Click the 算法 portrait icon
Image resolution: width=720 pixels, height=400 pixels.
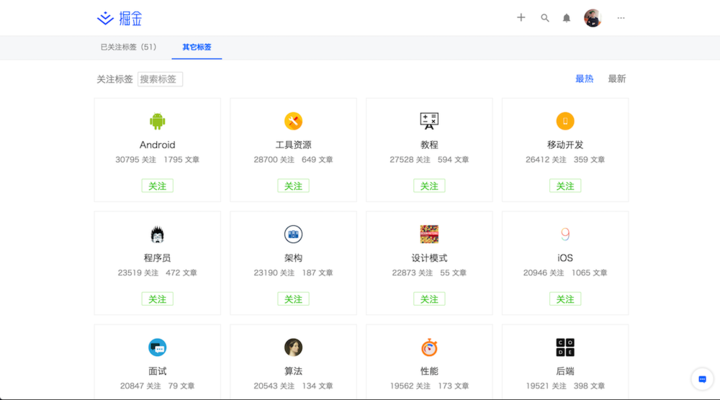click(x=293, y=348)
